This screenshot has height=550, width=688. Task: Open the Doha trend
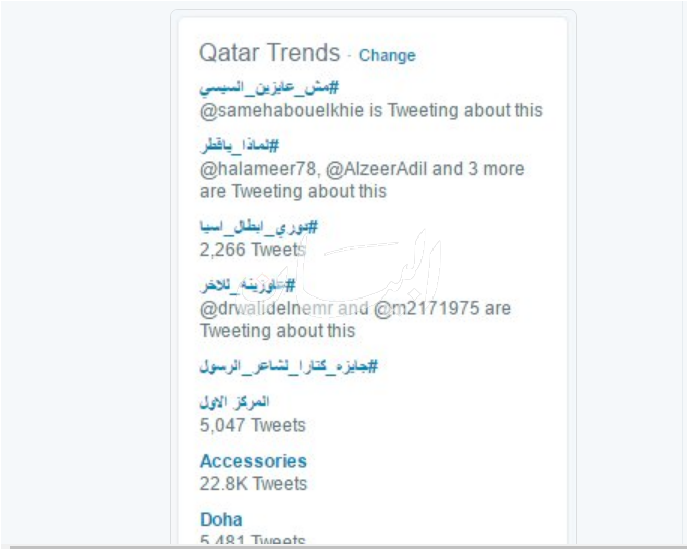(x=221, y=519)
